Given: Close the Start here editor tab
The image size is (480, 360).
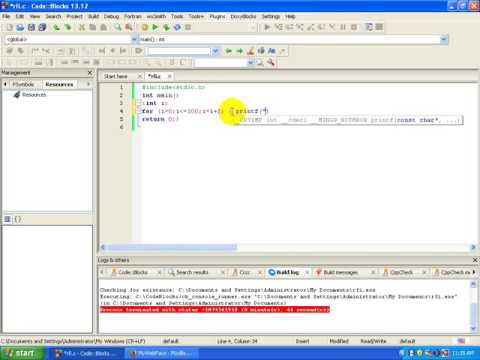Looking at the screenshot, I should point(140,76).
